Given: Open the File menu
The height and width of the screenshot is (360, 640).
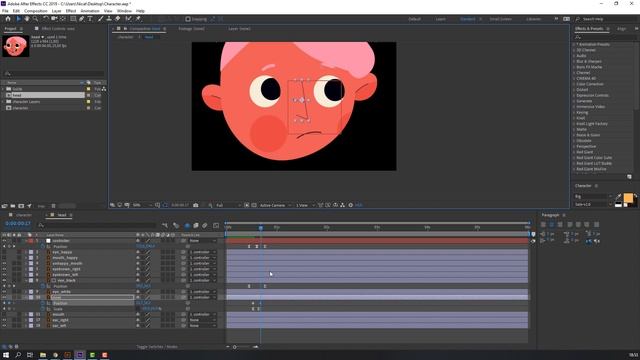Looking at the screenshot, I should click(5, 11).
